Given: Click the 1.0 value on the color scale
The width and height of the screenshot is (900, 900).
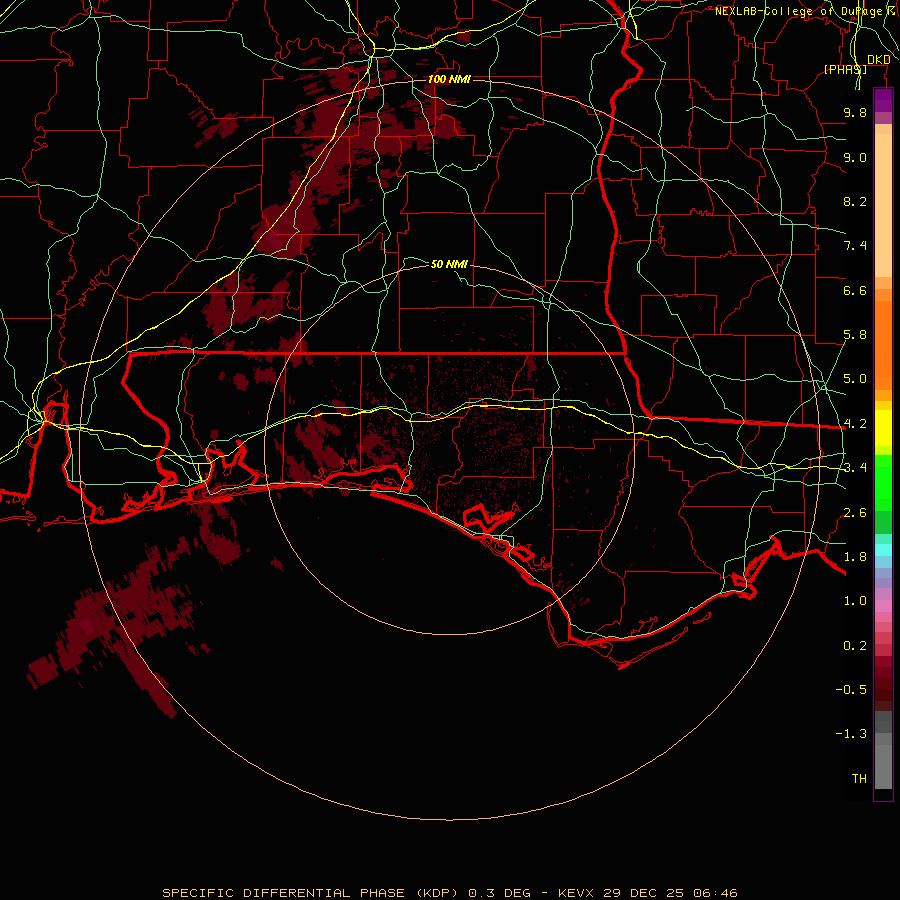Looking at the screenshot, I should coord(855,601).
